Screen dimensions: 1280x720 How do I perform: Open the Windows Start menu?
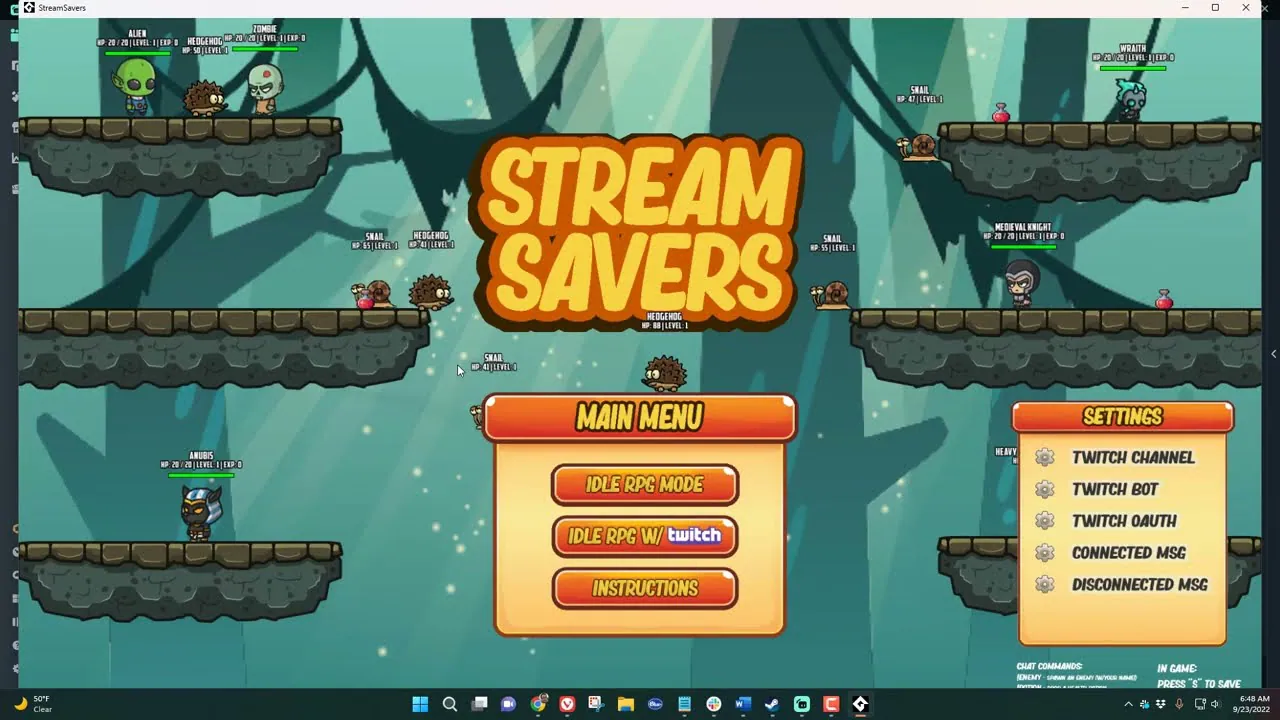pos(420,704)
